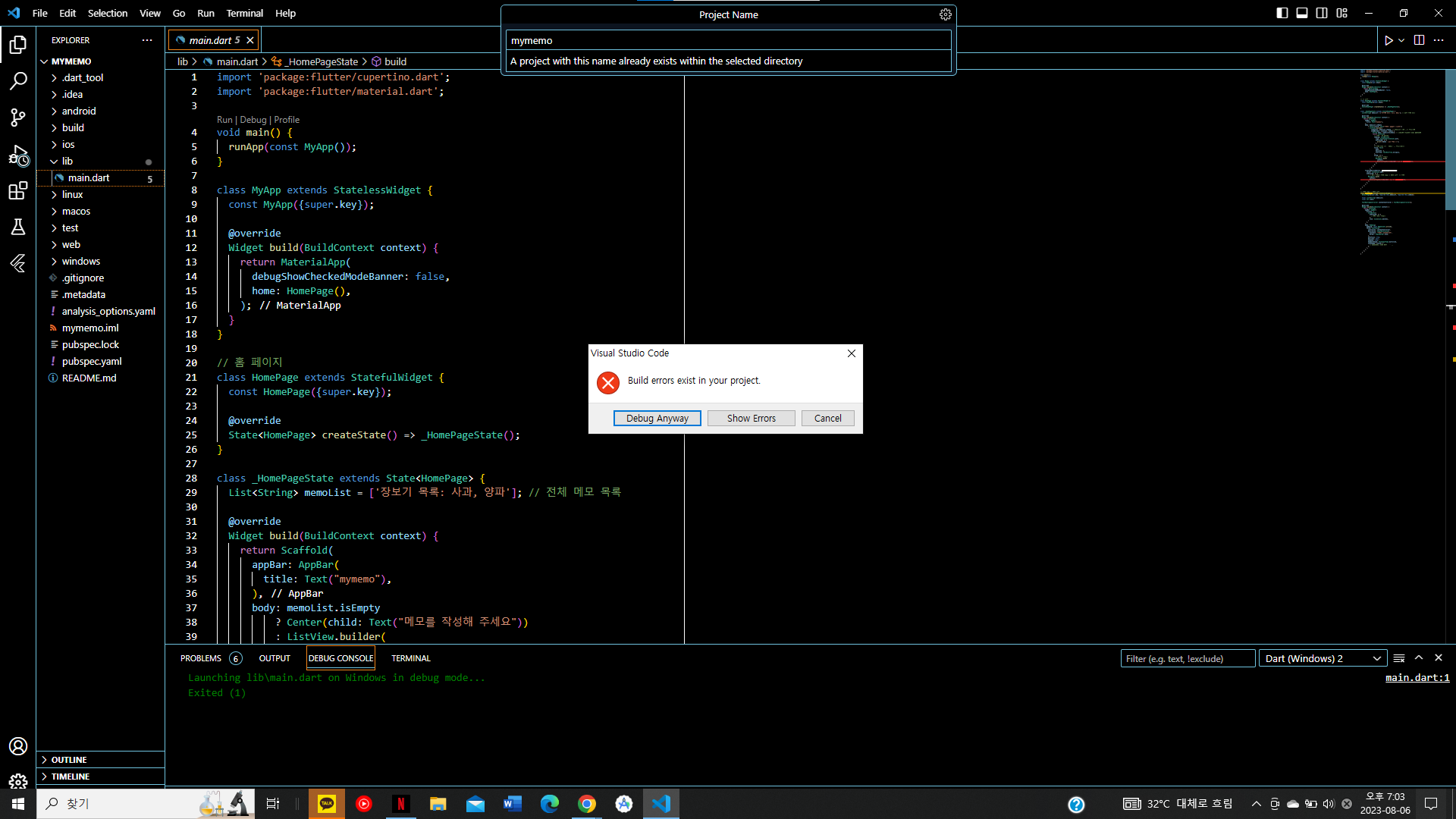Image resolution: width=1456 pixels, height=819 pixels.
Task: Click the editor minimap
Action: point(1401,162)
